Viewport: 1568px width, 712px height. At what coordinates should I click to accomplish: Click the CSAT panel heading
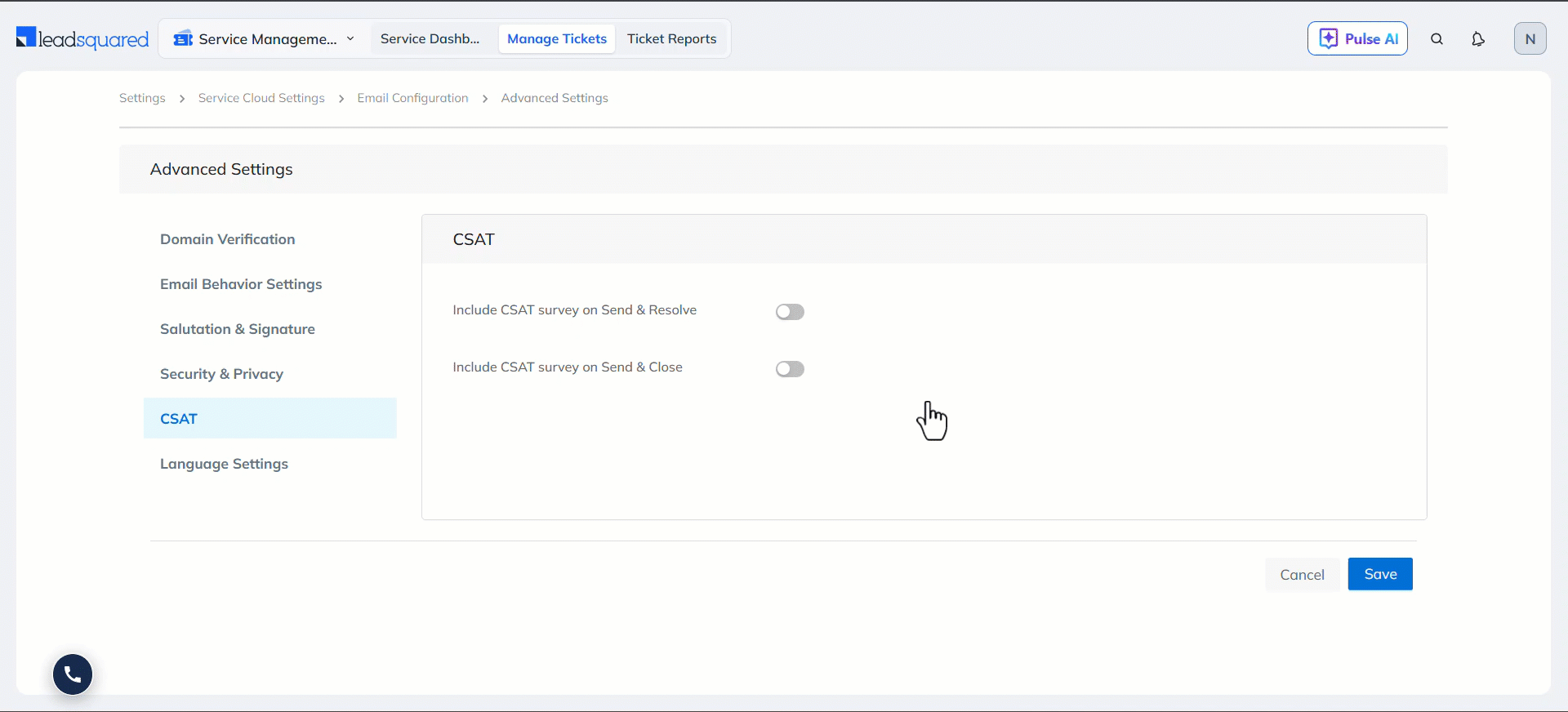pos(474,239)
